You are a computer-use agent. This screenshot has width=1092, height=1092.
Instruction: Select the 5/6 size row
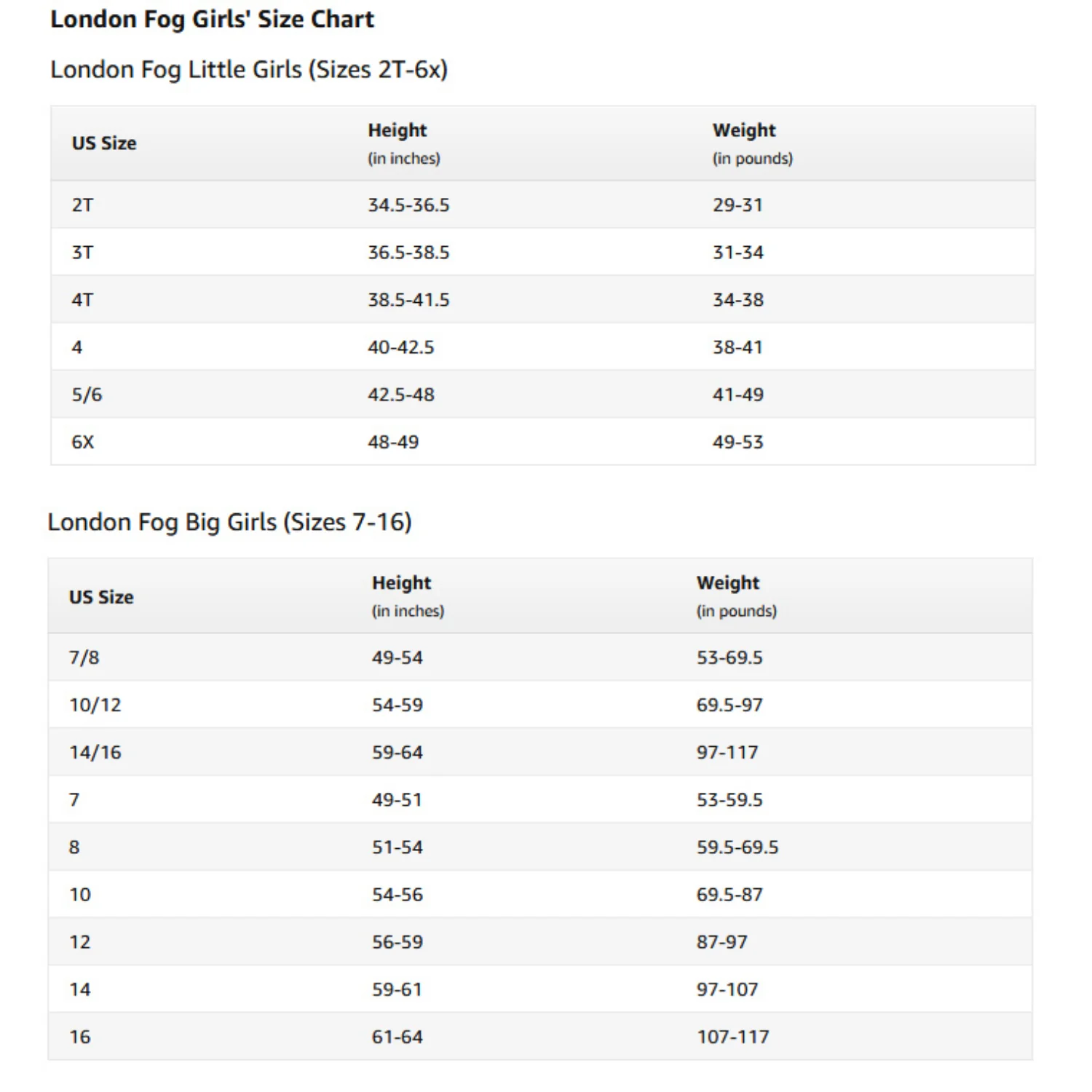coord(543,395)
